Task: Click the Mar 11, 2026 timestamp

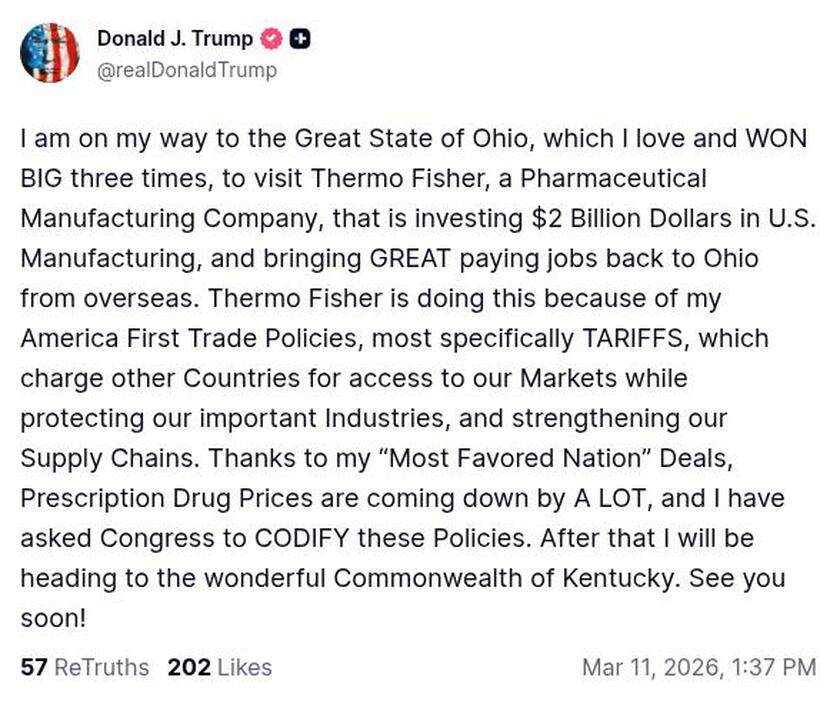Action: 700,667
